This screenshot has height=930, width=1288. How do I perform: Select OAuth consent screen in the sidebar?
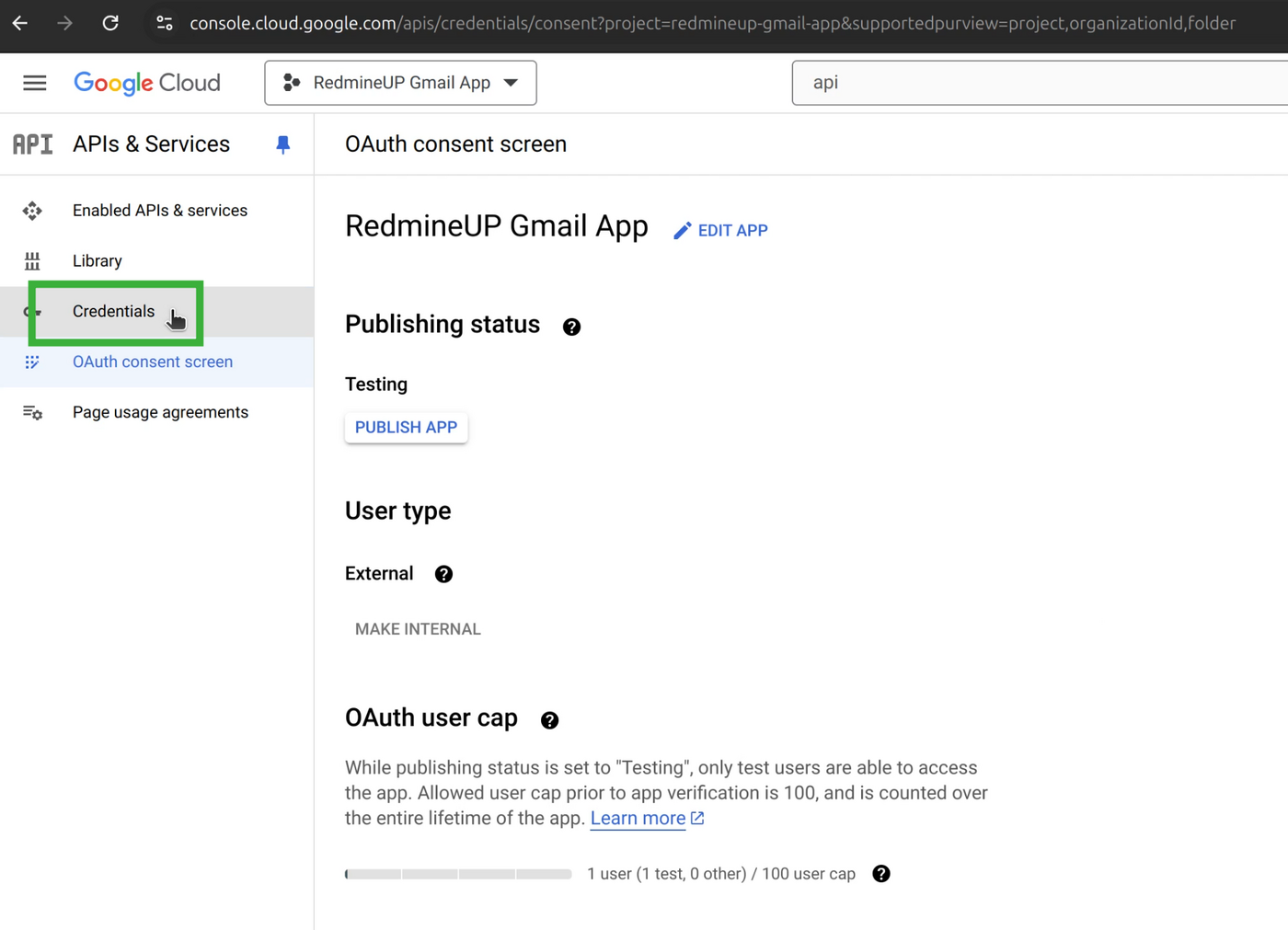coord(153,362)
